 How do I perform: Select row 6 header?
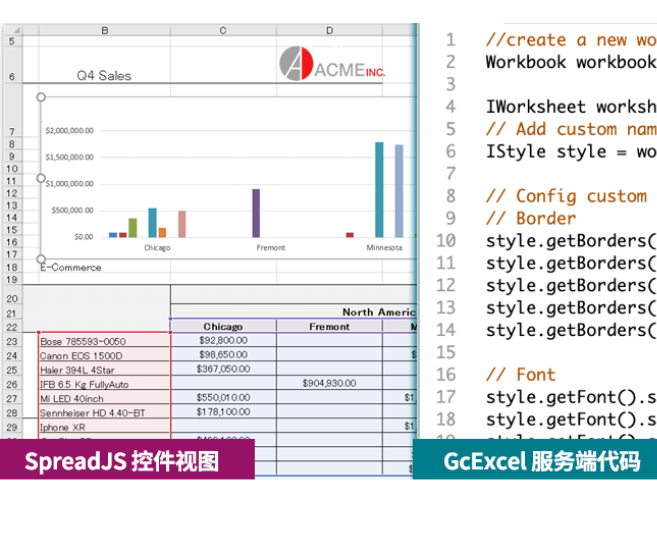pos(12,65)
